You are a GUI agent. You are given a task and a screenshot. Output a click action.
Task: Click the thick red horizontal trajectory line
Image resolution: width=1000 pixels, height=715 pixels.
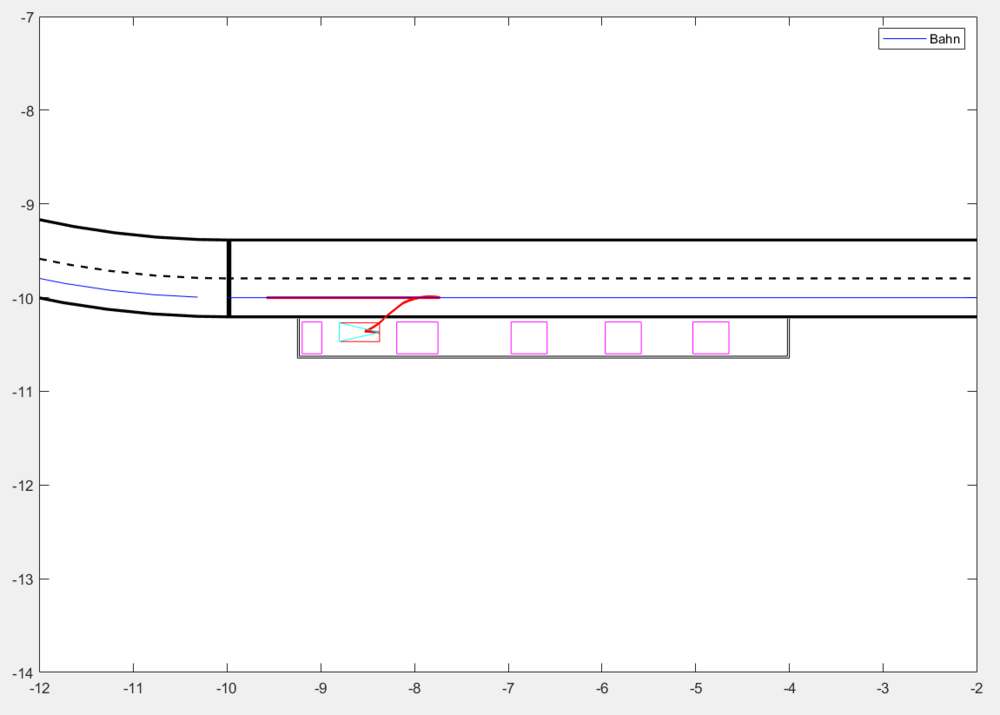click(330, 297)
